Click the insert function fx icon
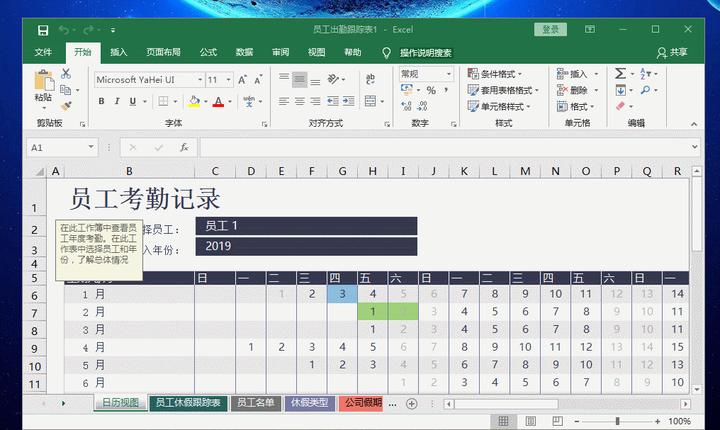Screen dimensions: 720x430 point(184,147)
